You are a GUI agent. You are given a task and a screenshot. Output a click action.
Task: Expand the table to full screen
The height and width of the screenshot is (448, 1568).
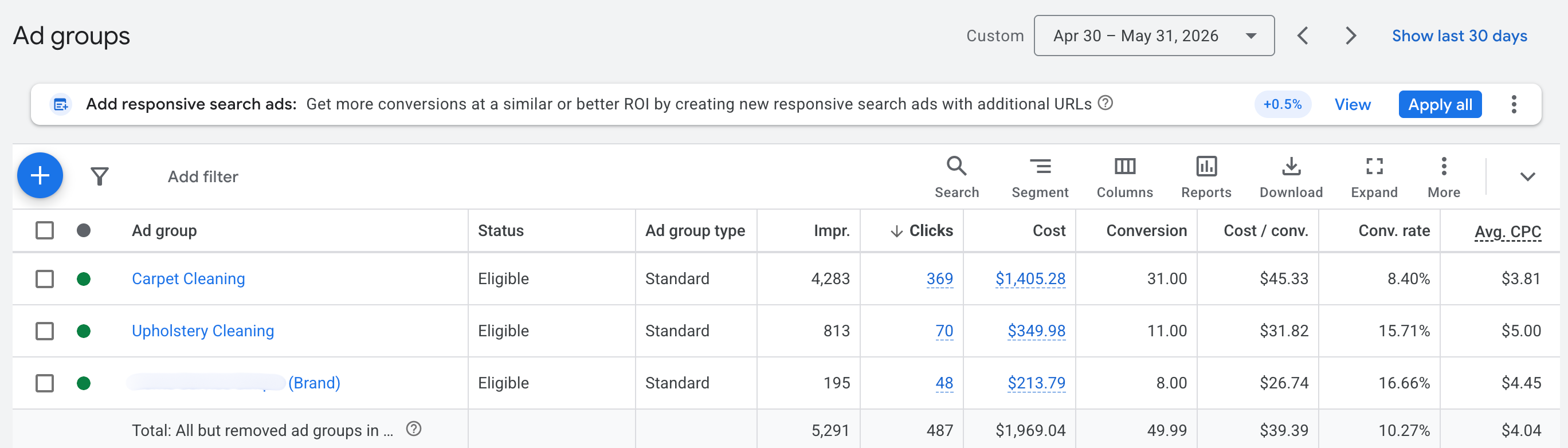(x=1374, y=177)
